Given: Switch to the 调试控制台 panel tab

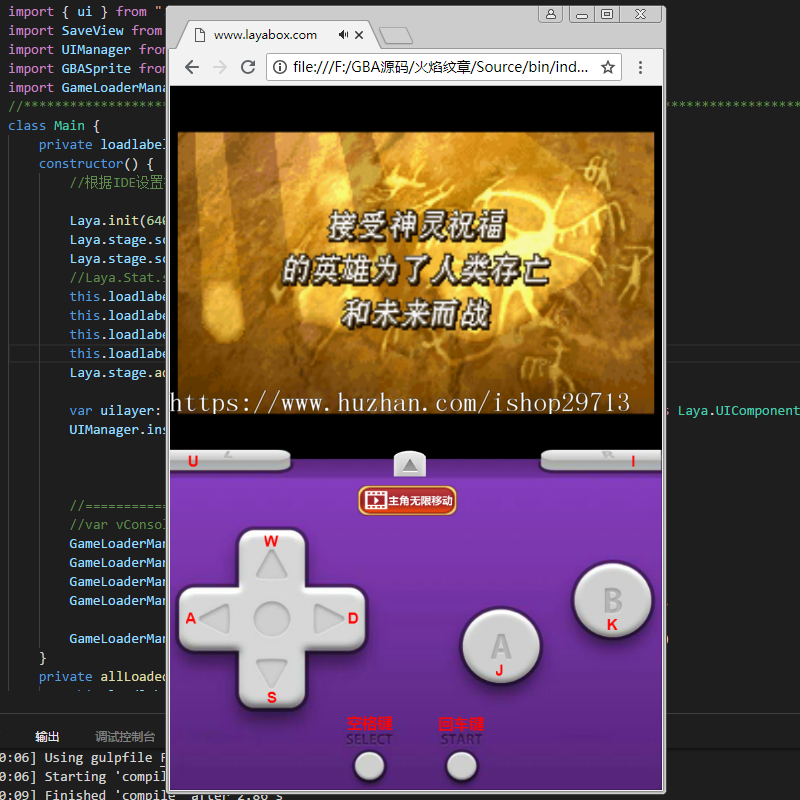Looking at the screenshot, I should click(x=125, y=736).
